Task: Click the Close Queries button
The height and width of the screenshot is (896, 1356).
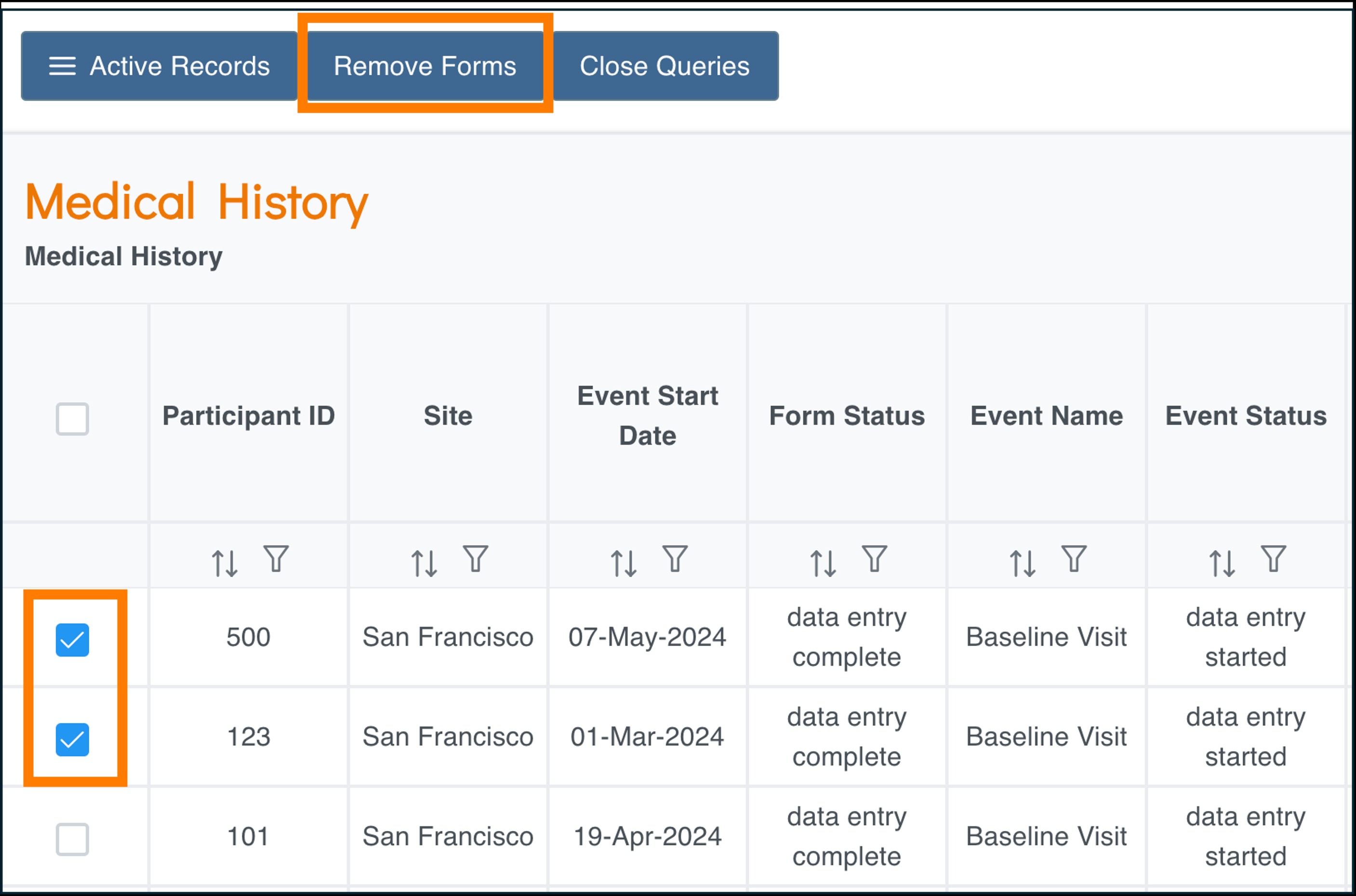Action: pyautogui.click(x=665, y=66)
